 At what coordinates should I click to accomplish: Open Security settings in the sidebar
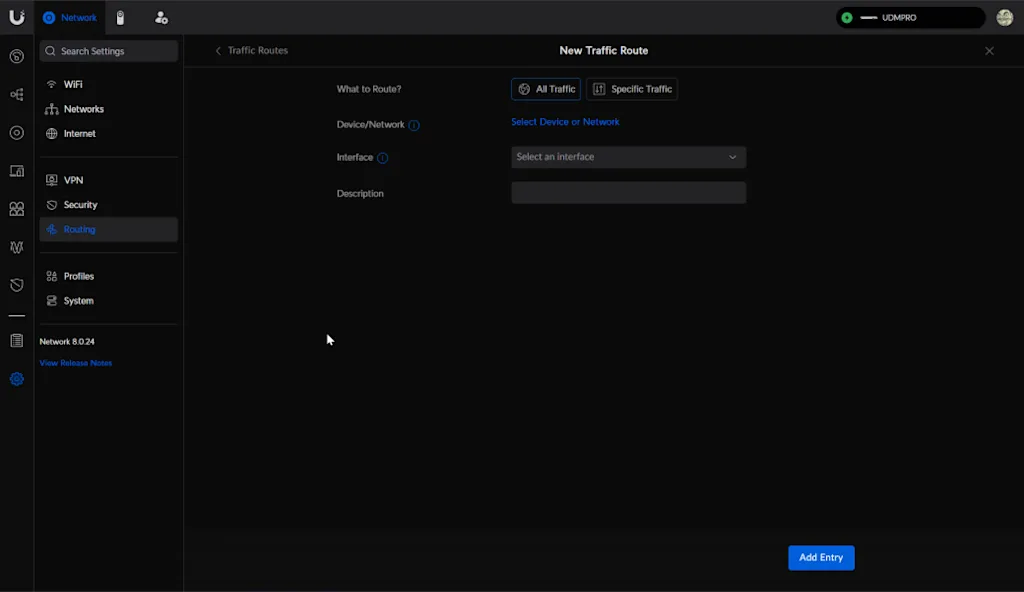click(108, 205)
